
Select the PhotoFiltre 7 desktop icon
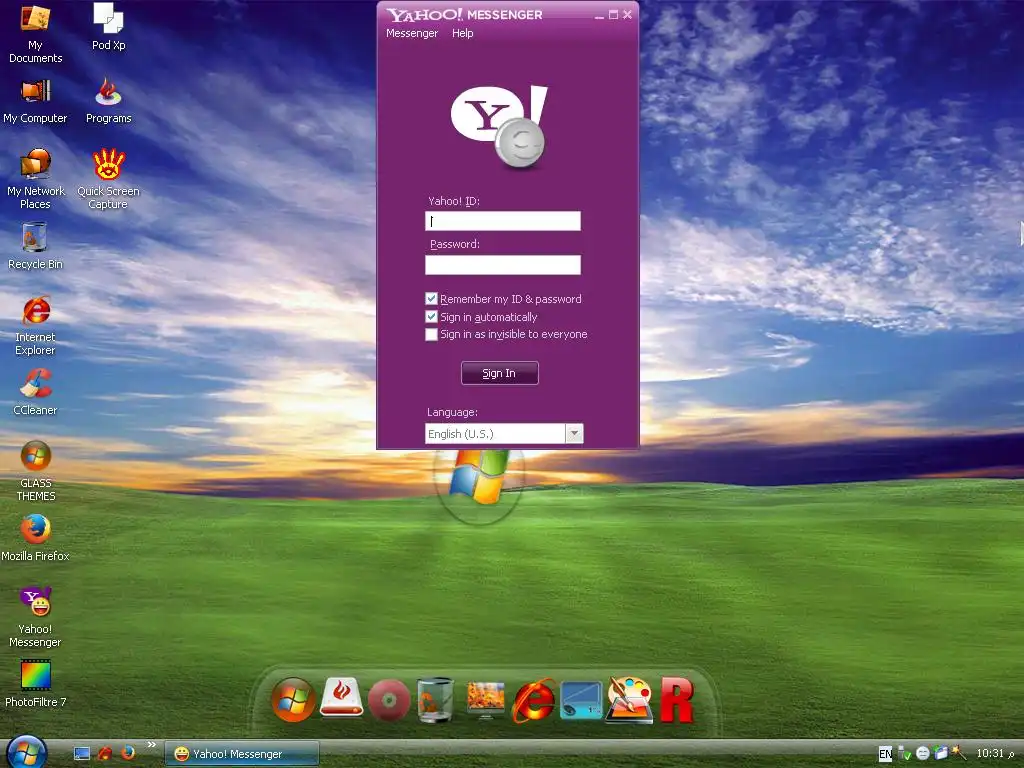tap(35, 684)
